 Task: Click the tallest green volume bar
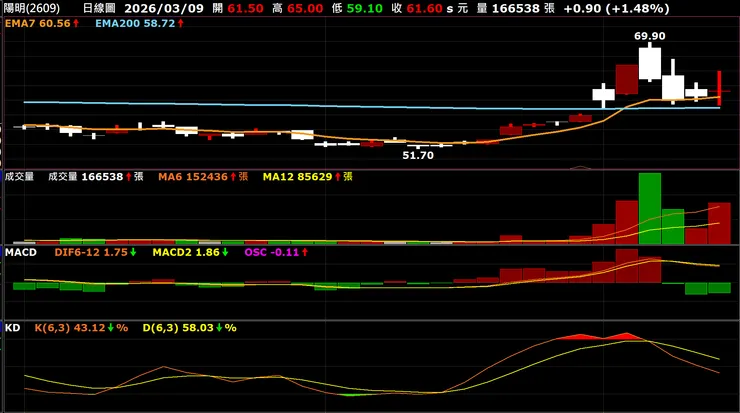point(649,208)
